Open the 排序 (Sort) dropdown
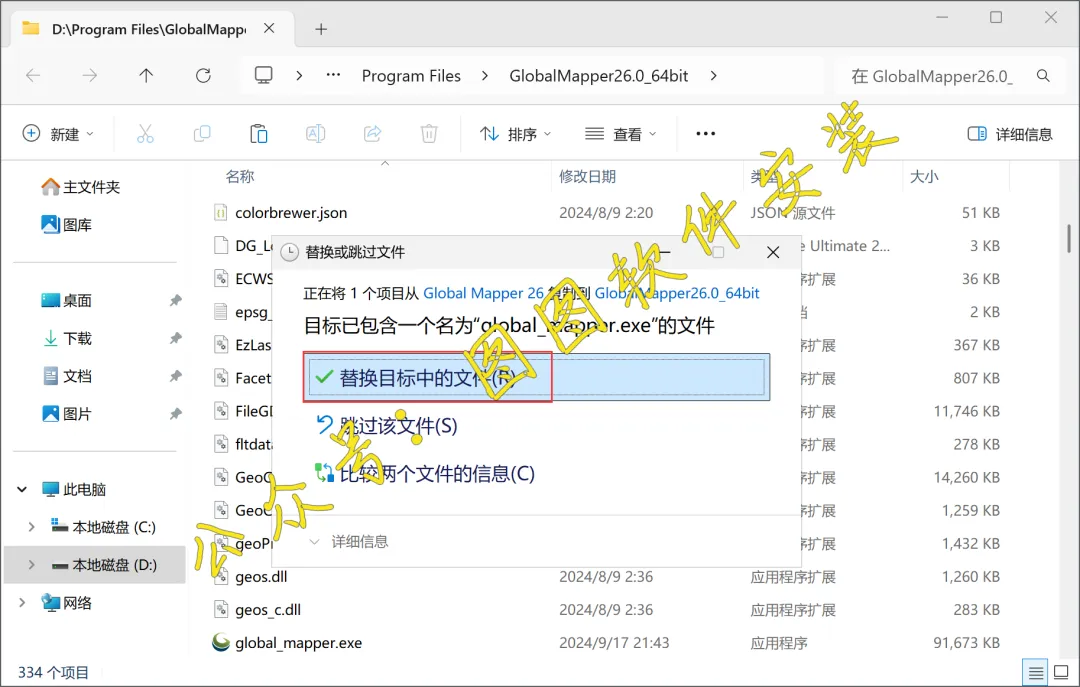 point(516,134)
